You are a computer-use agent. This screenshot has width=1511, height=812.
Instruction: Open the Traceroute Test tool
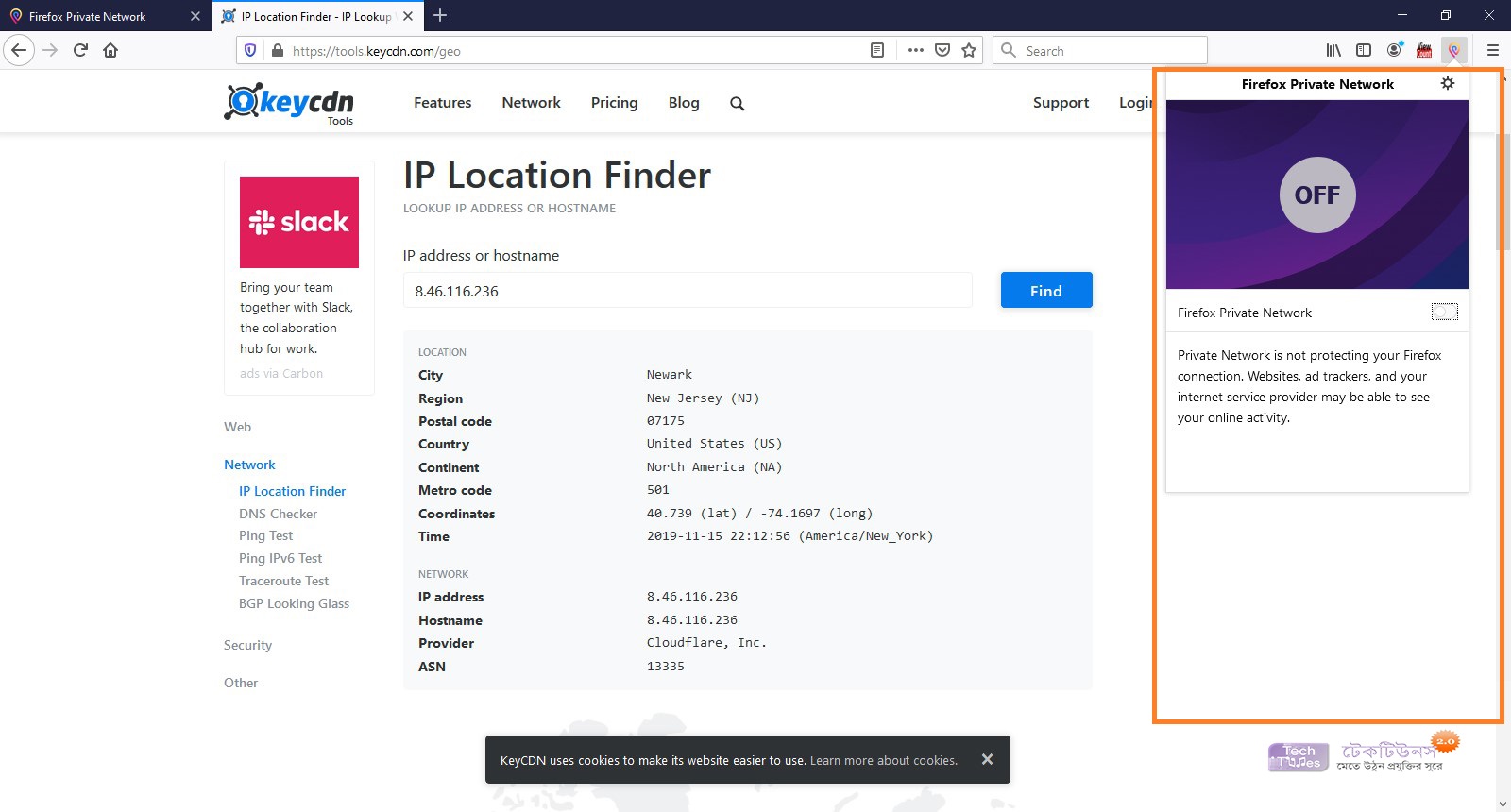[x=283, y=581]
